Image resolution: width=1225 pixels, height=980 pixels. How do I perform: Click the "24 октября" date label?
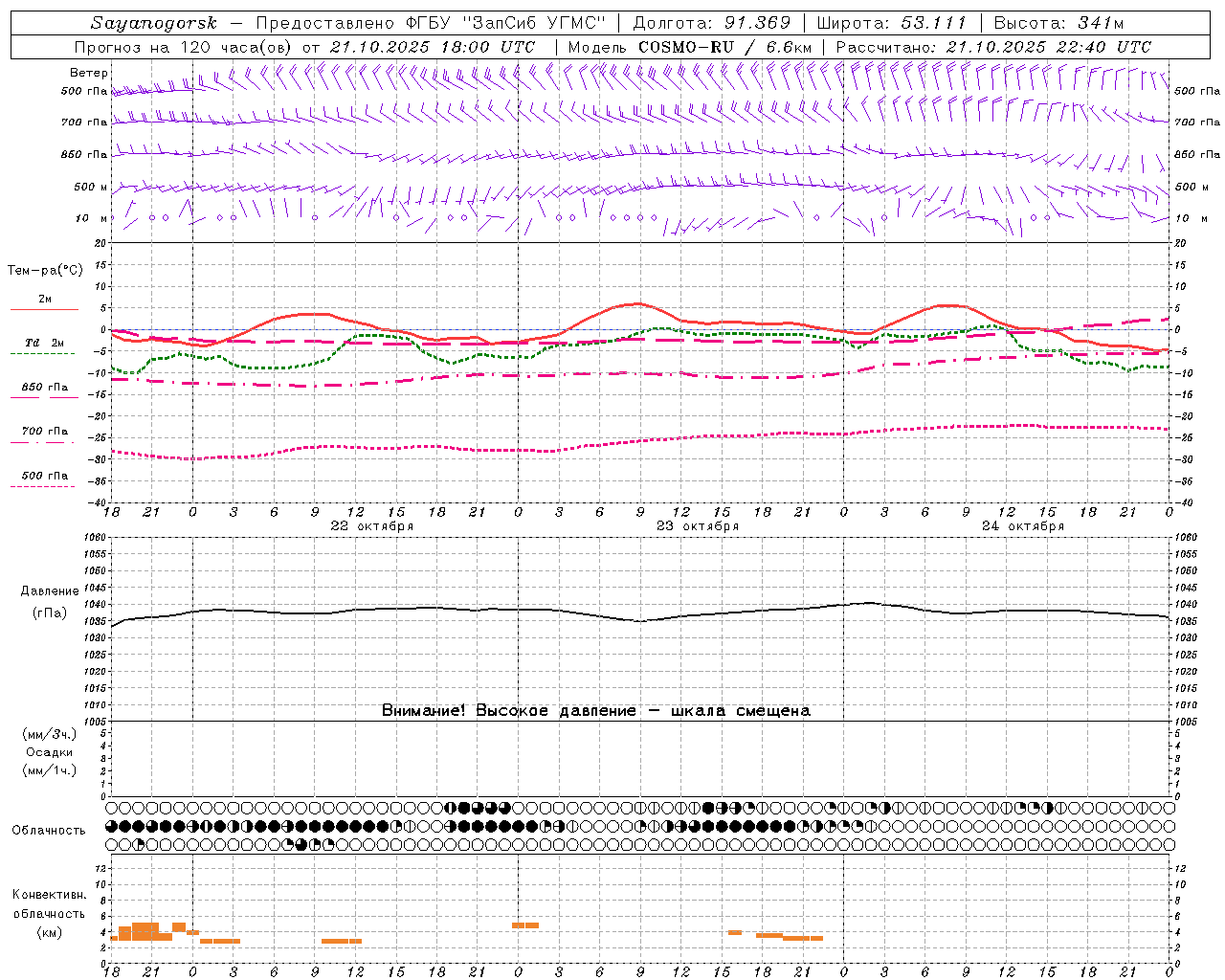pyautogui.click(x=1022, y=526)
